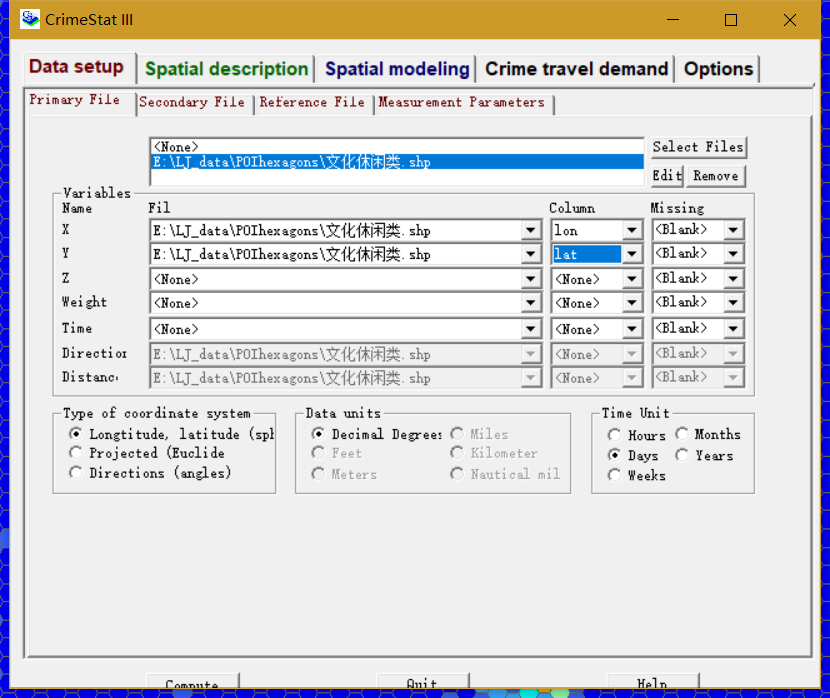Open the Weight column dropdown
This screenshot has height=698, width=830.
pyautogui.click(x=631, y=303)
